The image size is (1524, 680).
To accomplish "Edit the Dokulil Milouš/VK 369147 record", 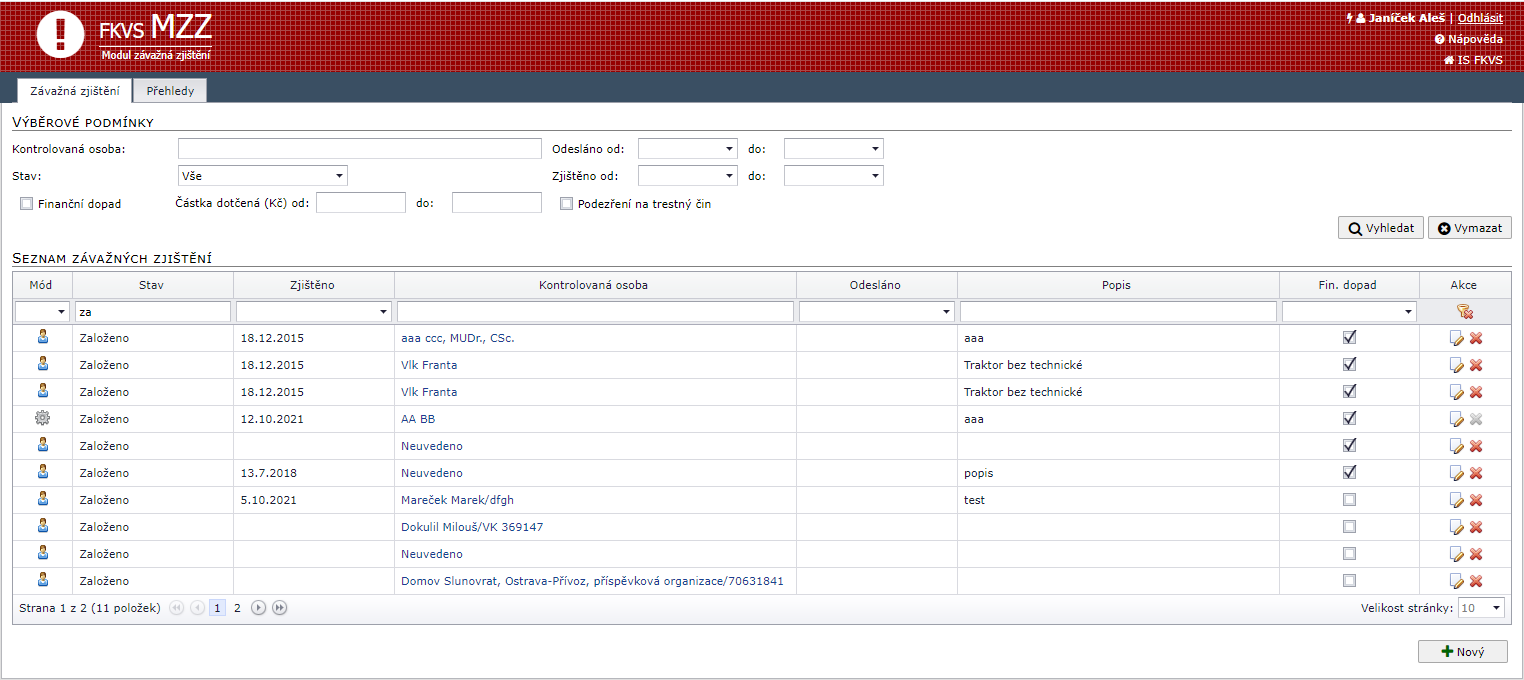I will [x=1457, y=527].
